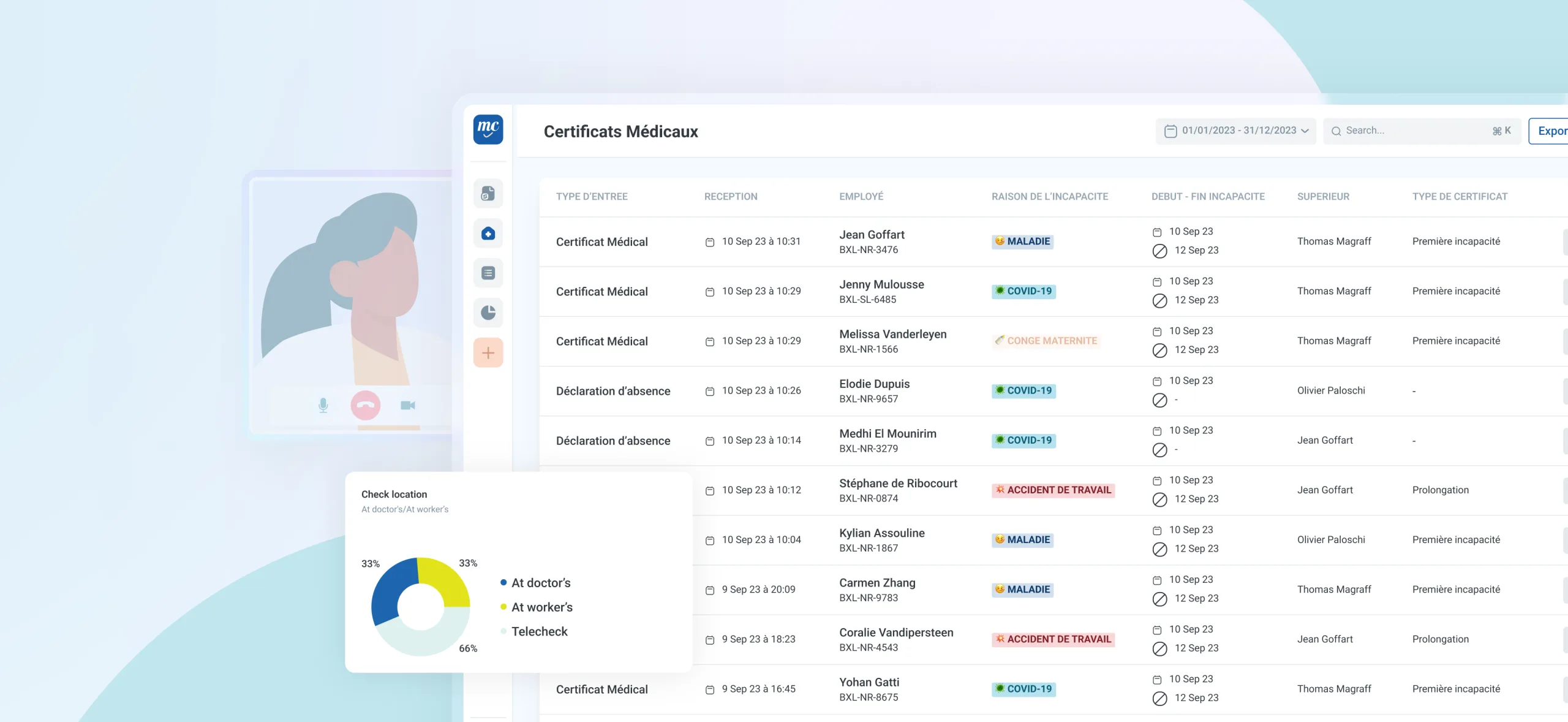Sort by the RECEPTION column header
The height and width of the screenshot is (722, 1568).
[731, 197]
